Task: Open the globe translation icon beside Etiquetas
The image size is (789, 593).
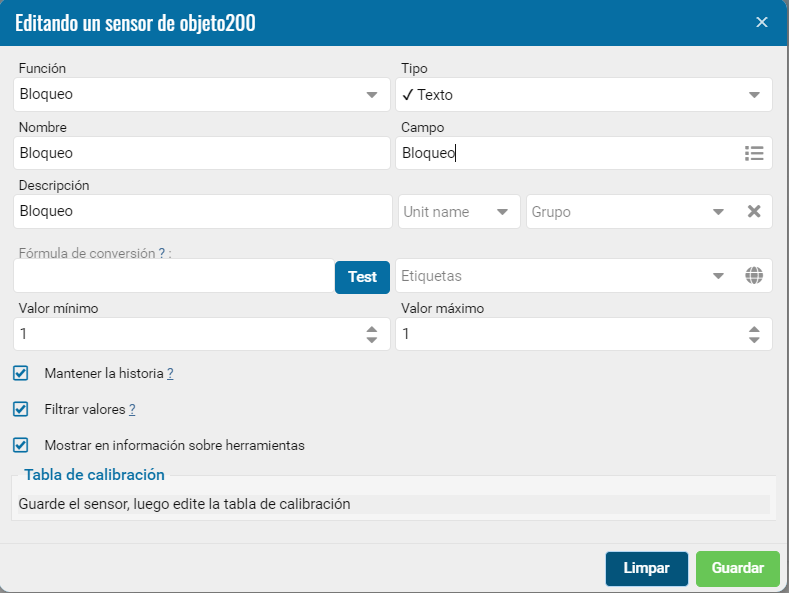Action: 754,275
